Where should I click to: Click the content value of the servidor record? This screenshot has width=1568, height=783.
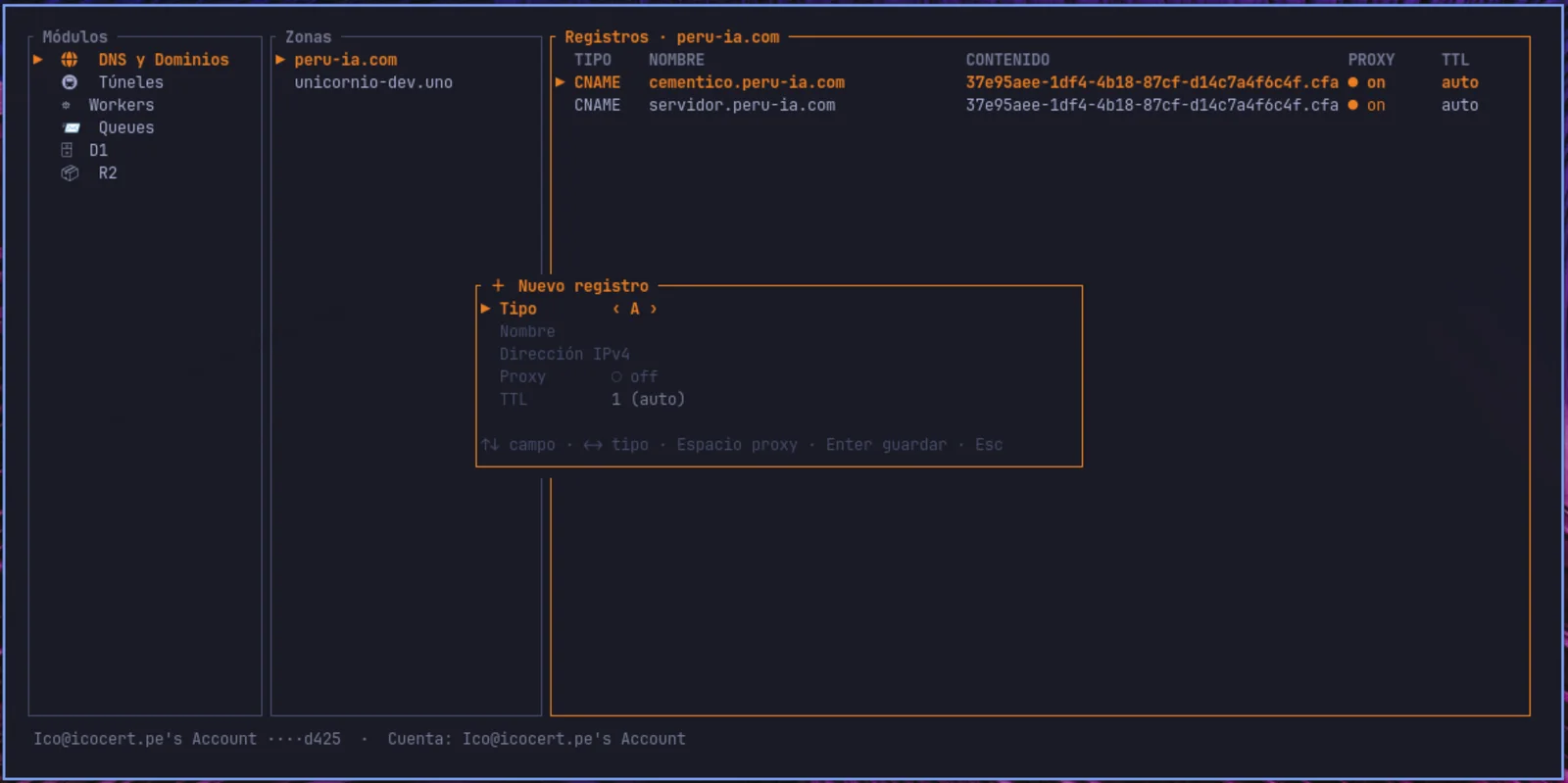tap(1151, 105)
